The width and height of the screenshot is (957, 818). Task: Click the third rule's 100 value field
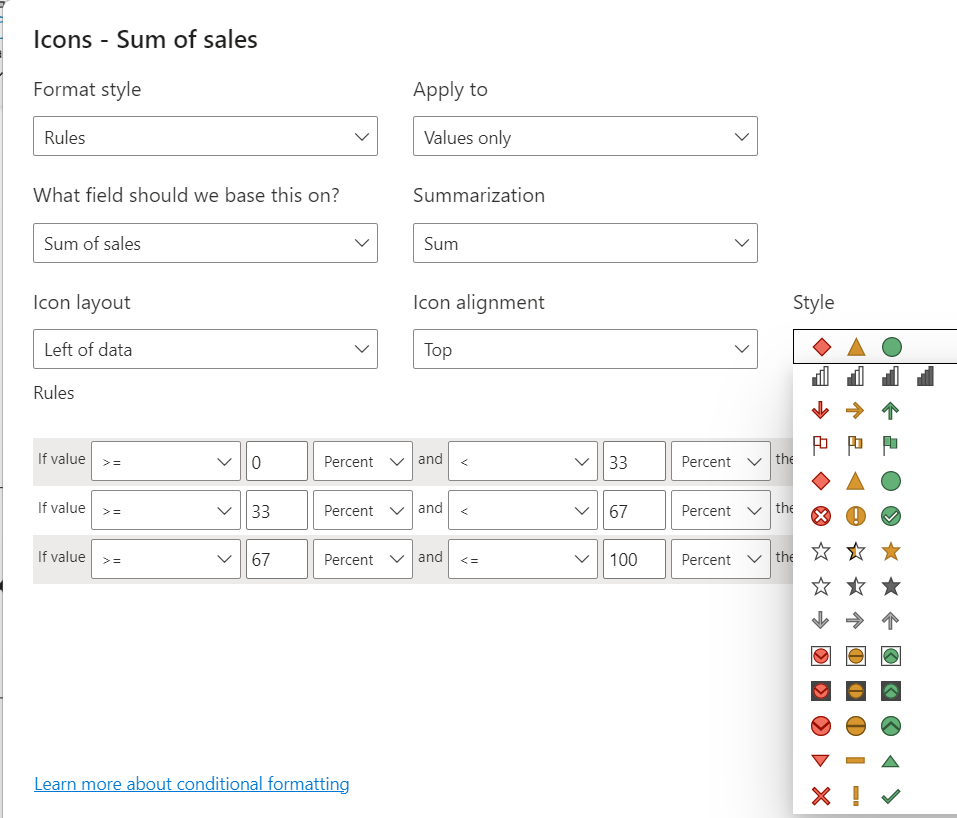(635, 559)
